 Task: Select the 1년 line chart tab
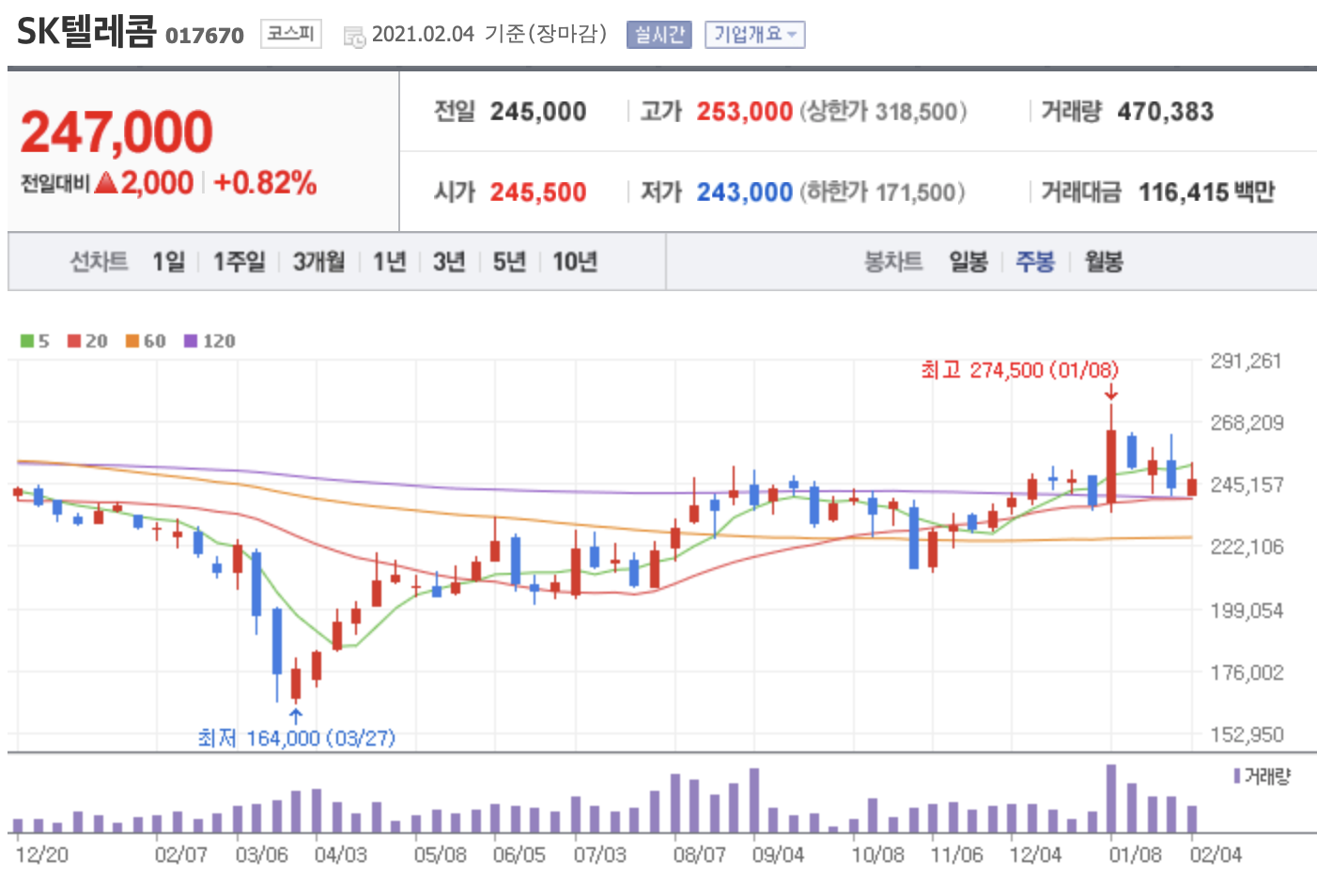click(389, 261)
